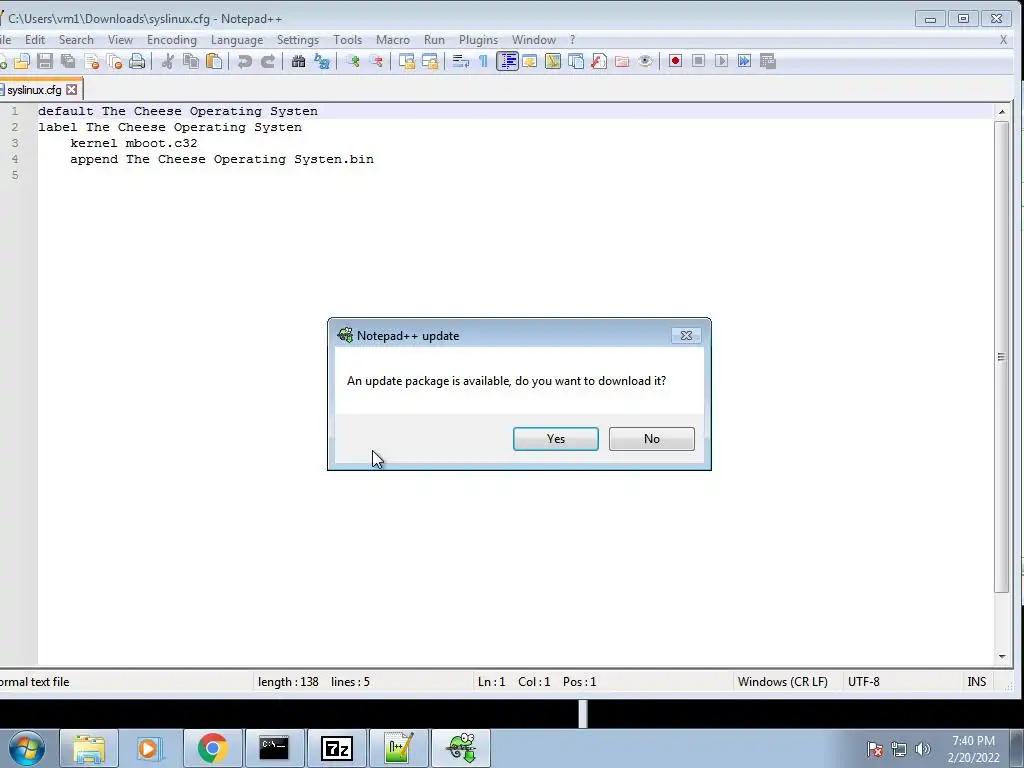
Task: Open the Replace toolbar icon
Action: 322,61
